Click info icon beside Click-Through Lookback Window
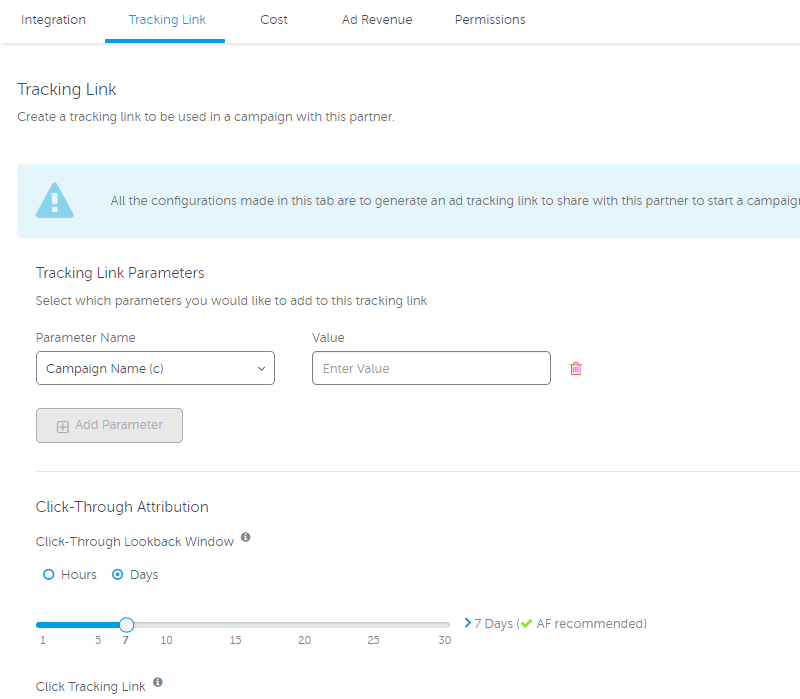The image size is (800, 699). [246, 538]
